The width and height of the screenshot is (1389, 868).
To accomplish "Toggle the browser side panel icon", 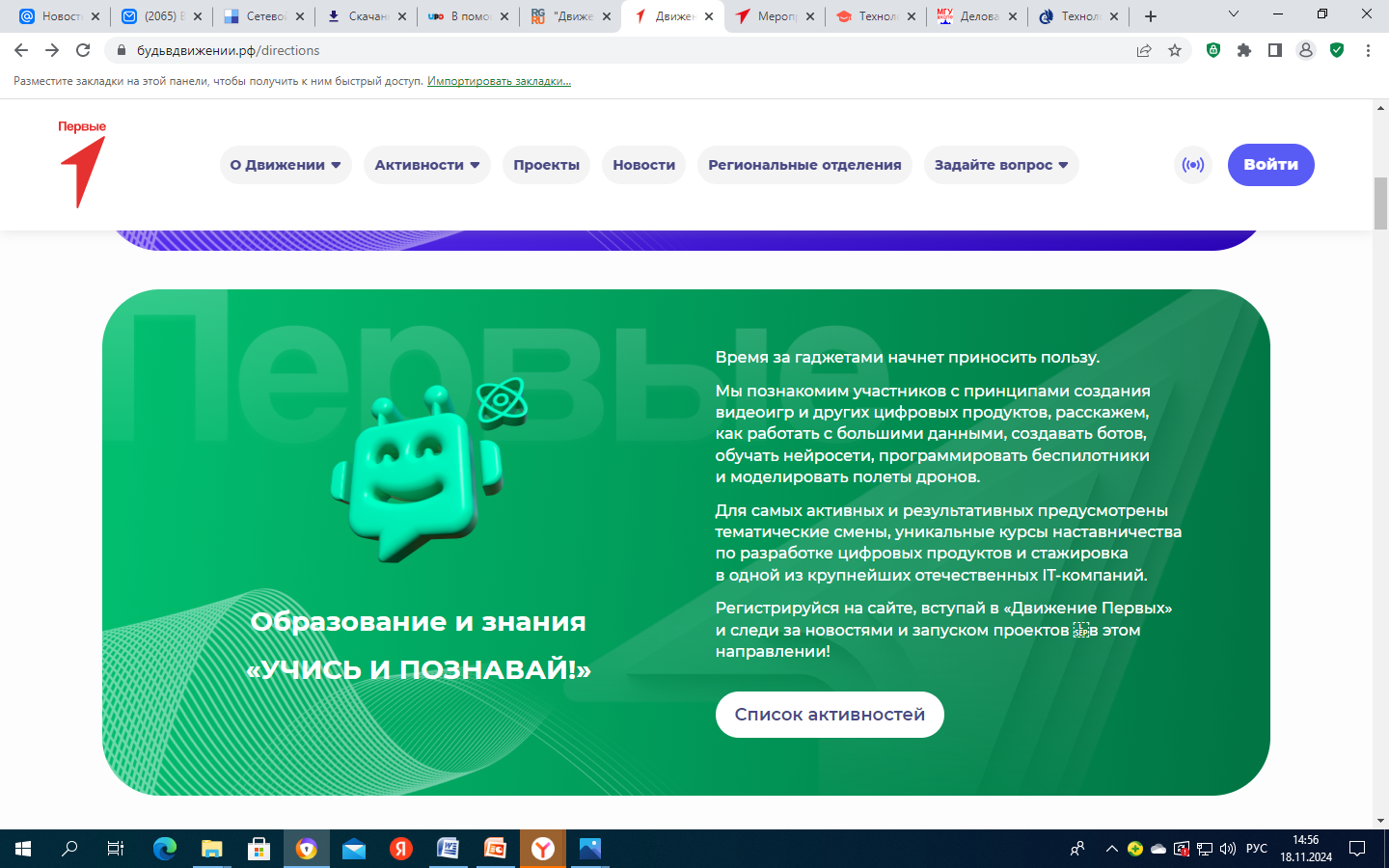I will 1275,50.
